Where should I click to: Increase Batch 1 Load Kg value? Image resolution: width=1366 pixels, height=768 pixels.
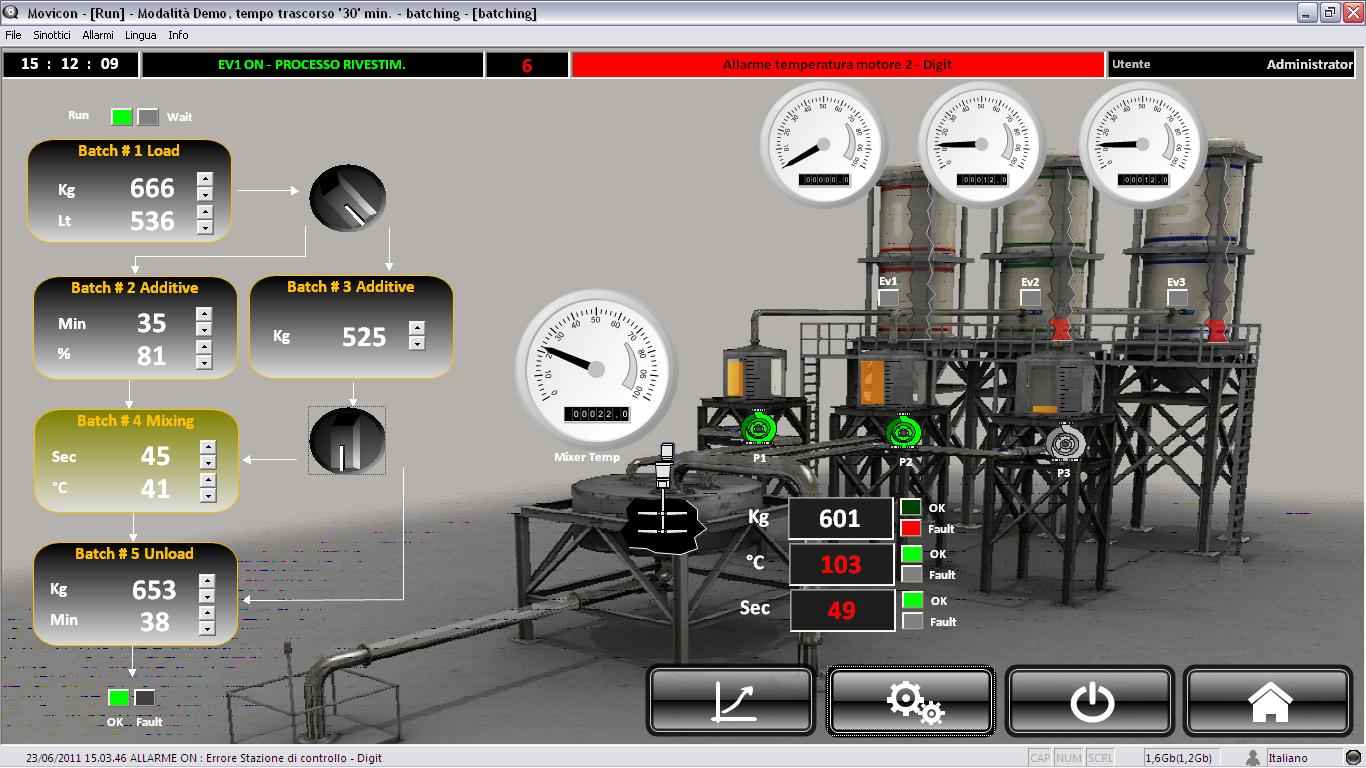tap(205, 179)
